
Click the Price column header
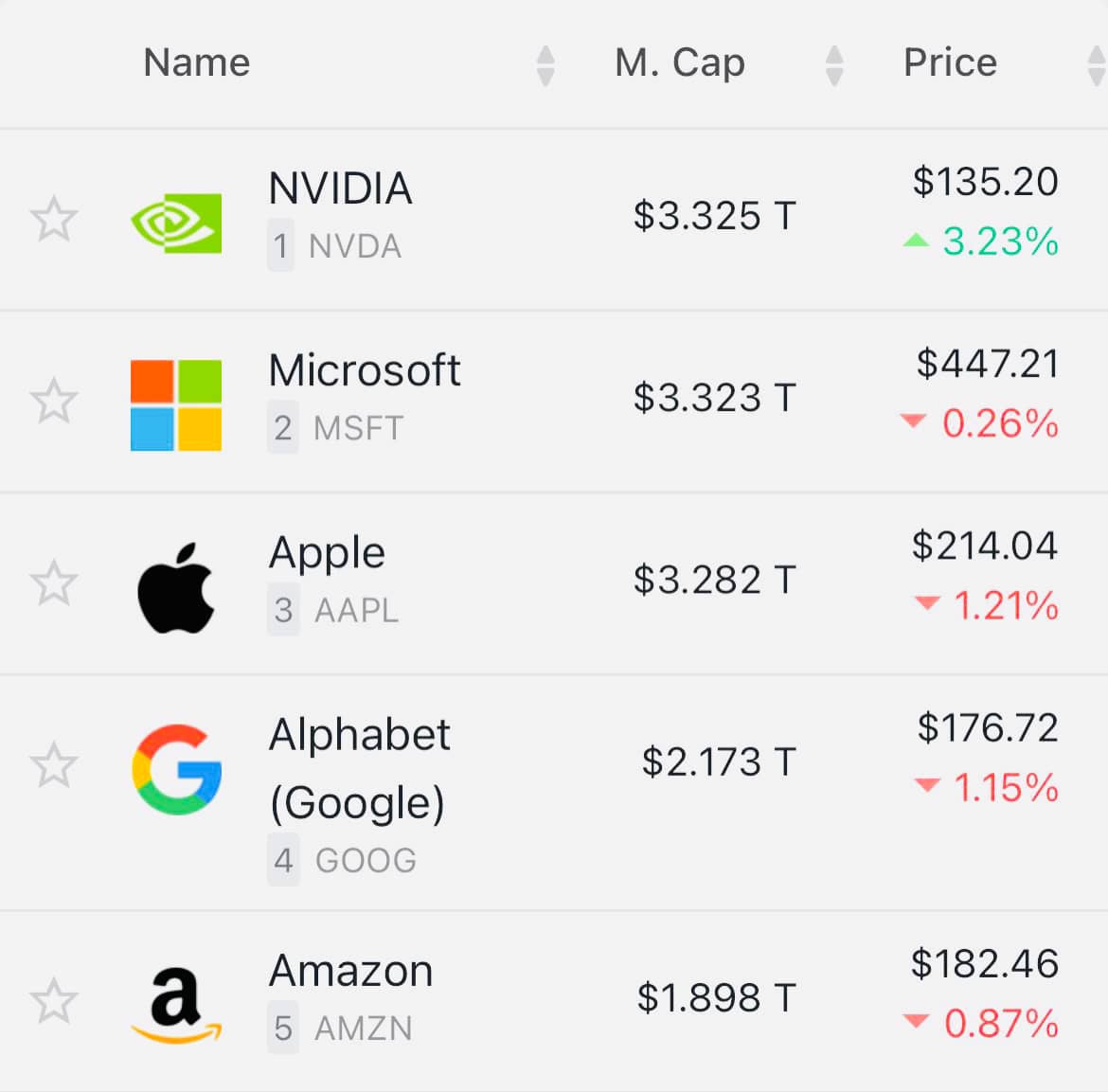[950, 63]
